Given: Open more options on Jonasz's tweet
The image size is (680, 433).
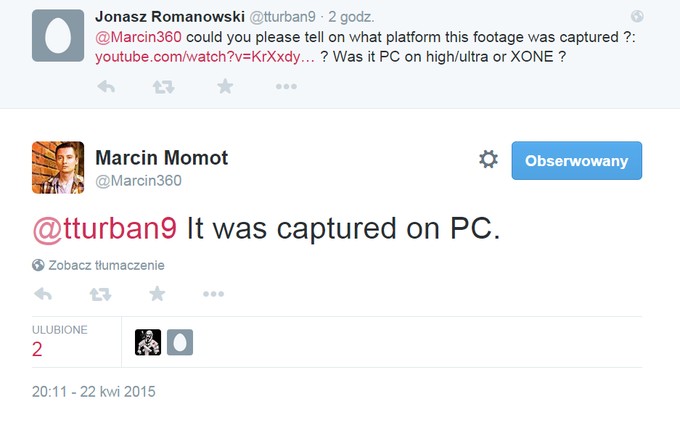Looking at the screenshot, I should 286,87.
